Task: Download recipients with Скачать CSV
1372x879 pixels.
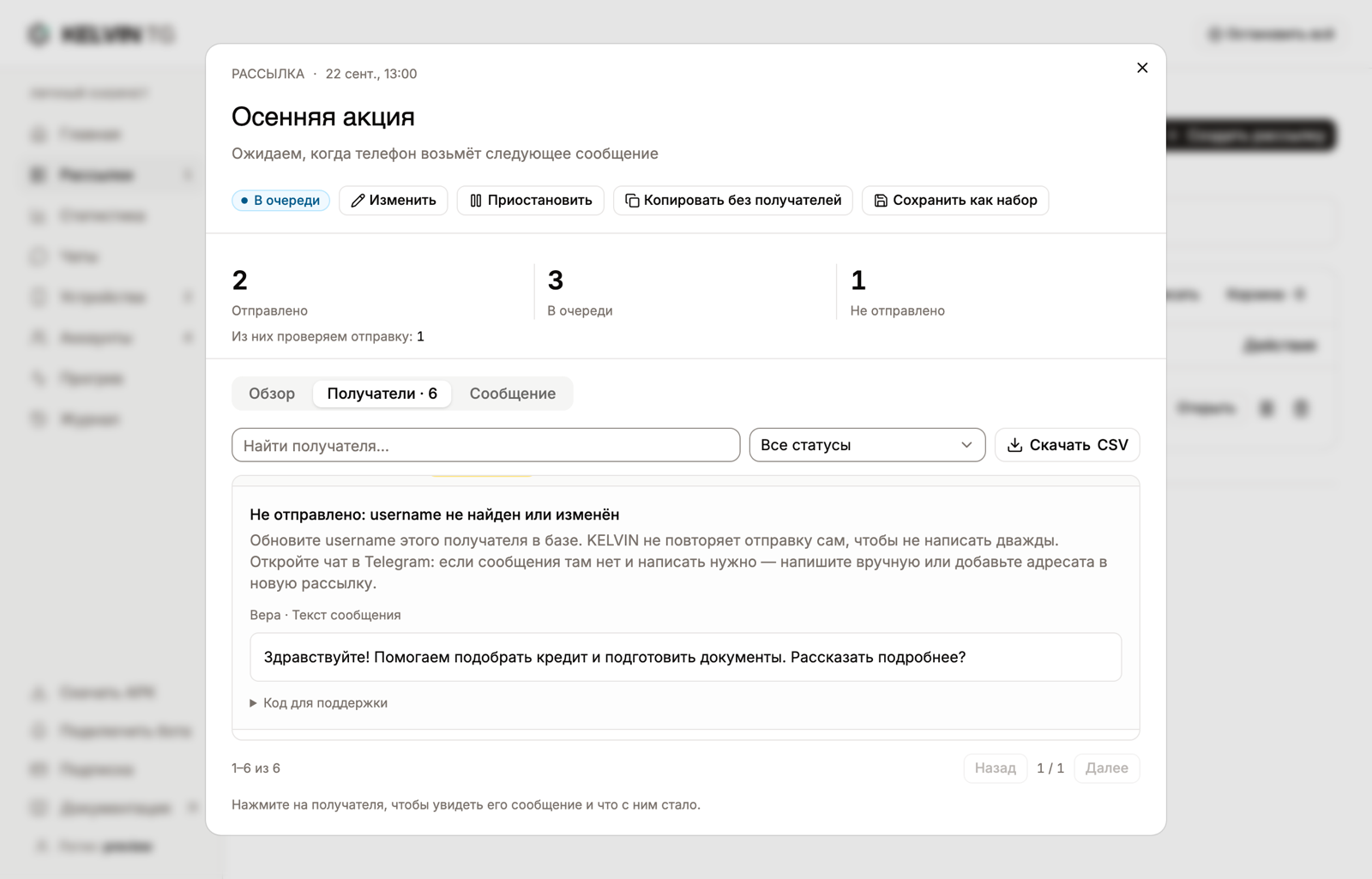Action: pos(1068,445)
